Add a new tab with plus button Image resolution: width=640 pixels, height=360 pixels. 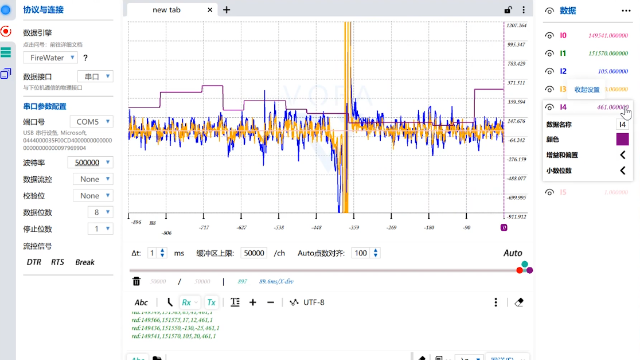(x=227, y=10)
